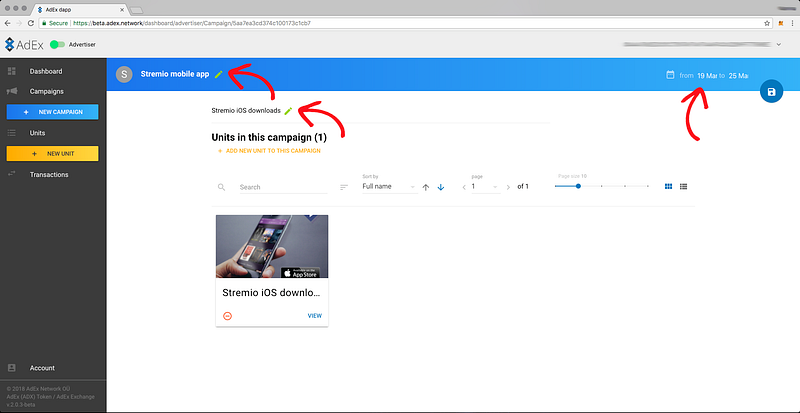Open Campaigns in the sidebar
Screen dimensions: 800x413
(46, 91)
